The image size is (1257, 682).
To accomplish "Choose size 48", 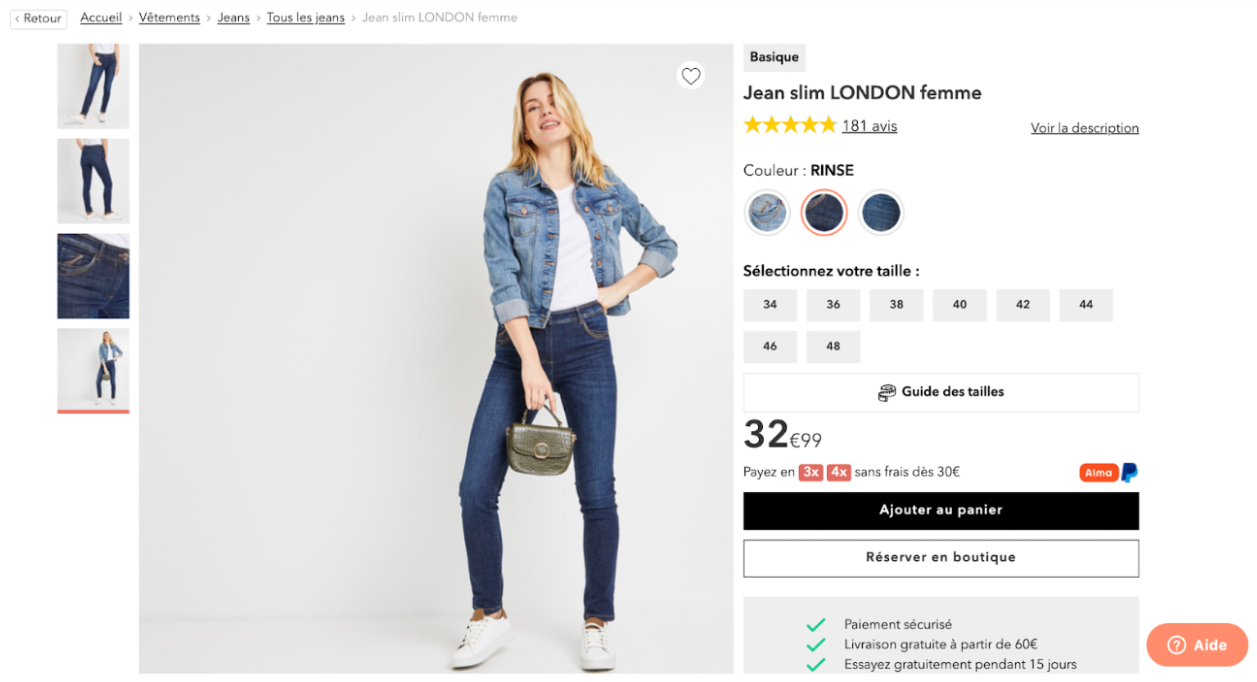I will point(833,346).
